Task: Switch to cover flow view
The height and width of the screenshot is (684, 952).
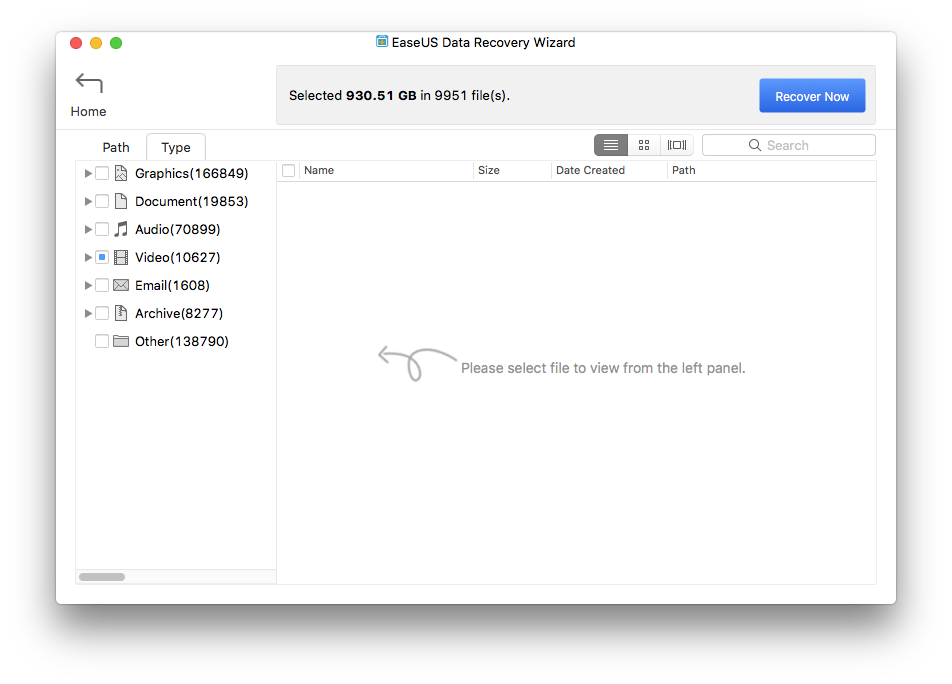Action: 677,145
